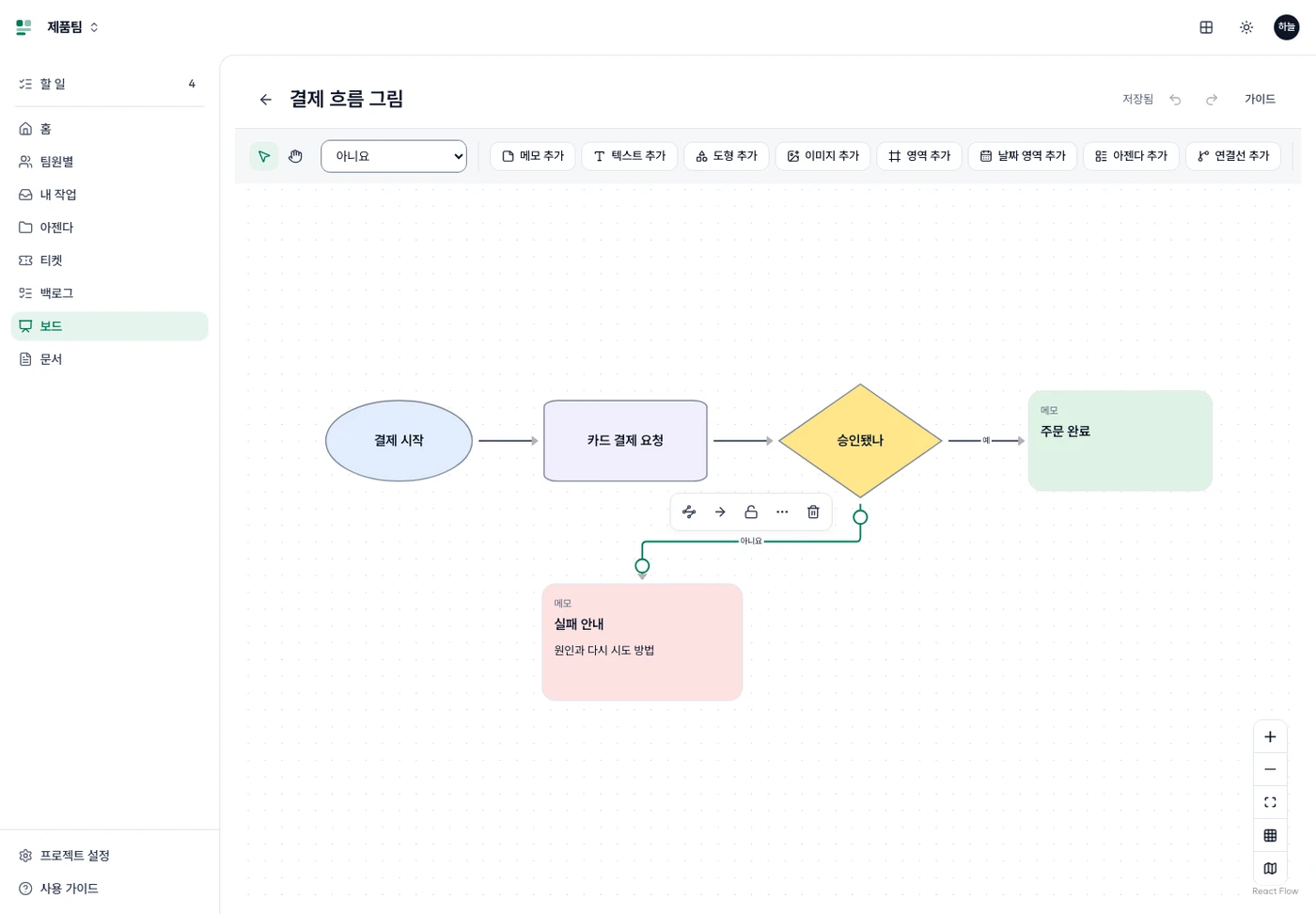Click the 메모 추가 button
This screenshot has height=914, width=1316.
pyautogui.click(x=533, y=156)
